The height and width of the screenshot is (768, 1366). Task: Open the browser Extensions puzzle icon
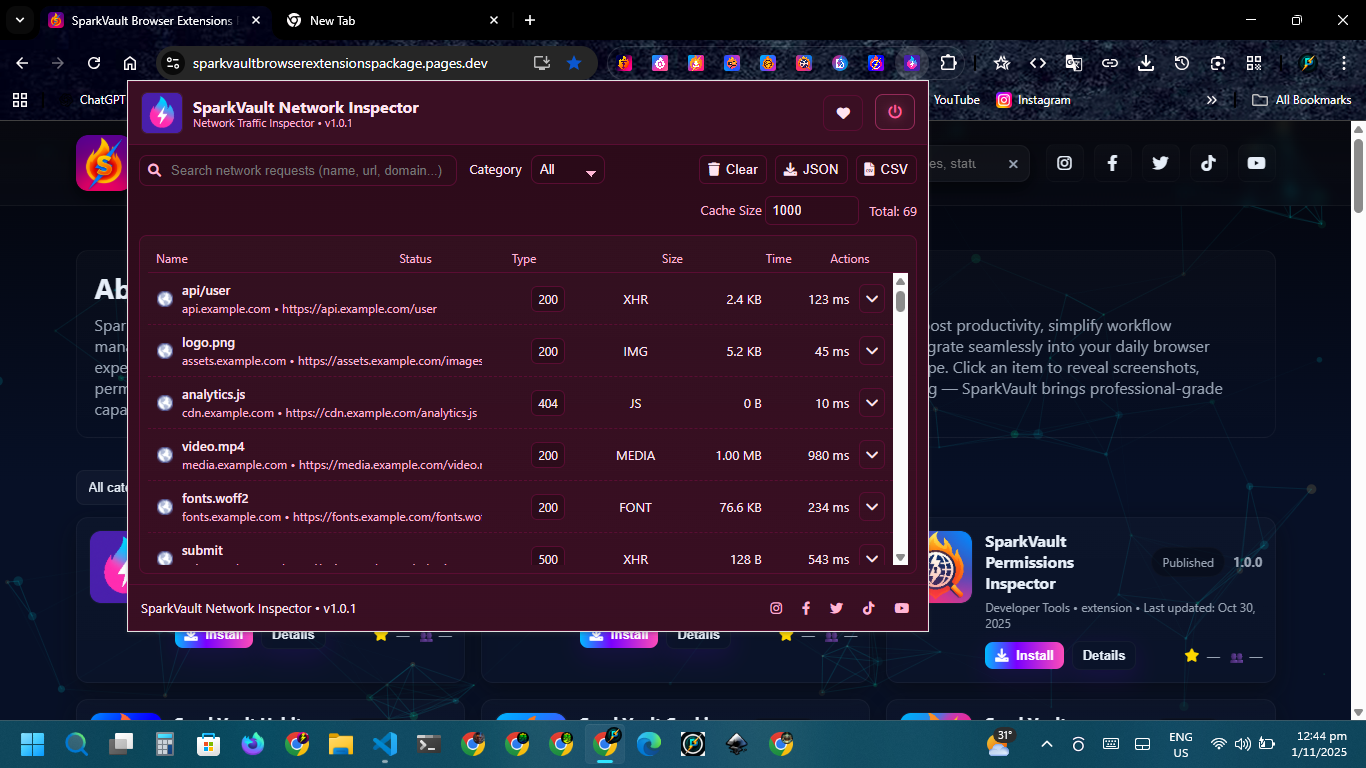(x=948, y=63)
